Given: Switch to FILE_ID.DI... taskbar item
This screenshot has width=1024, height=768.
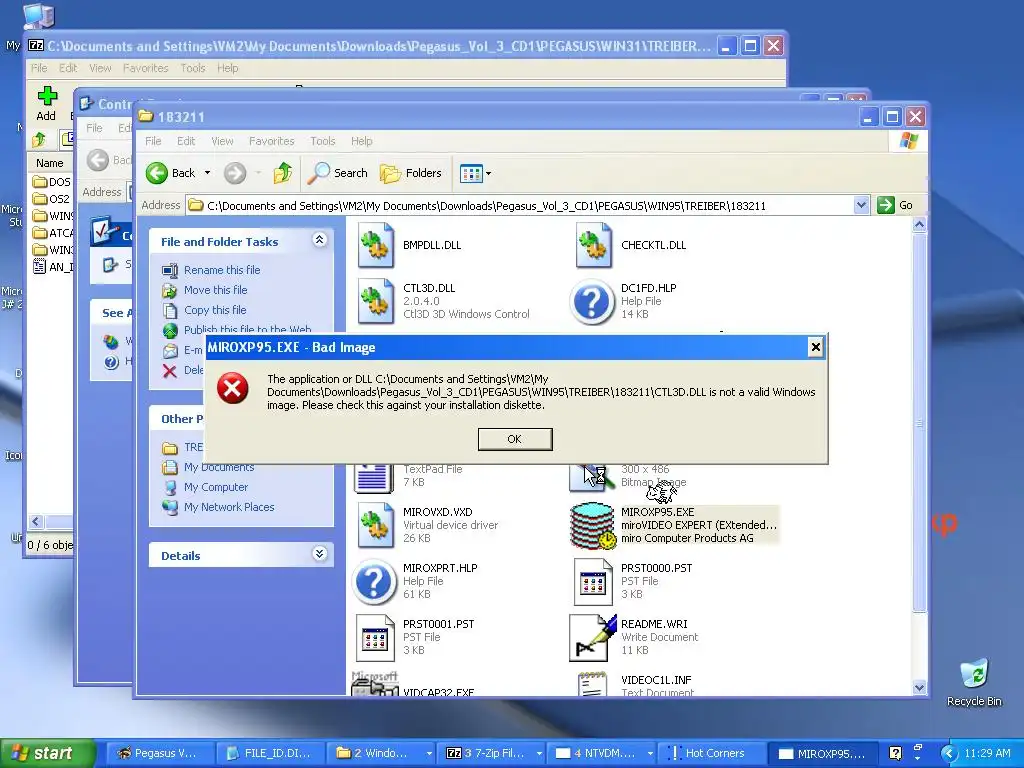Looking at the screenshot, I should (x=268, y=753).
